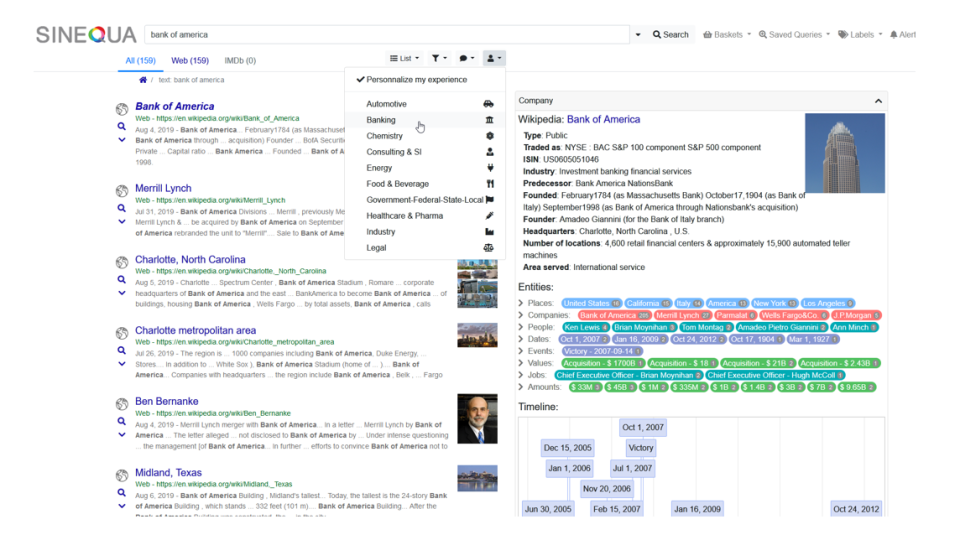960x540 pixels.
Task: Open the user profile dropdown
Action: (x=493, y=58)
